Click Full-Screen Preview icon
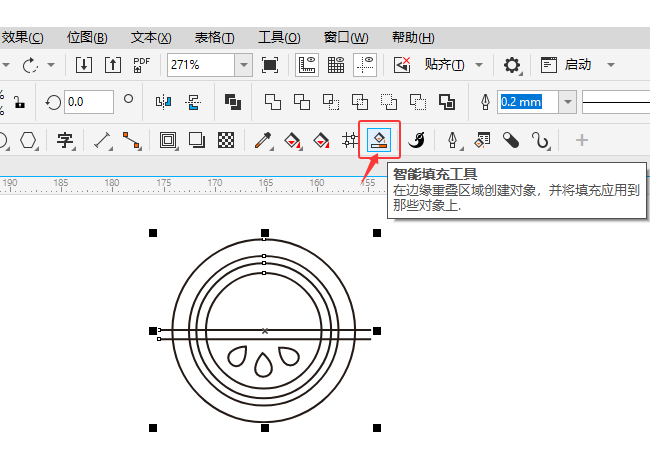Image resolution: width=650 pixels, height=470 pixels. pyautogui.click(x=270, y=65)
